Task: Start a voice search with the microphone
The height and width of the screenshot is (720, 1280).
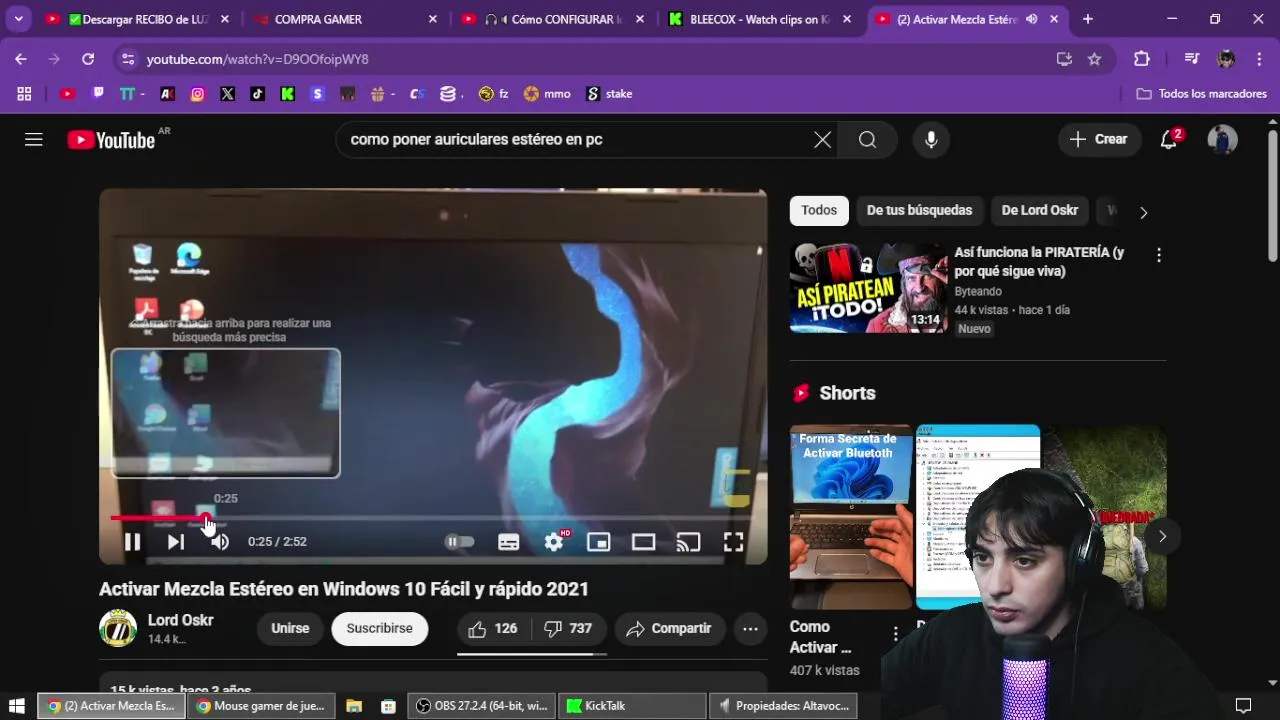Action: pyautogui.click(x=931, y=140)
